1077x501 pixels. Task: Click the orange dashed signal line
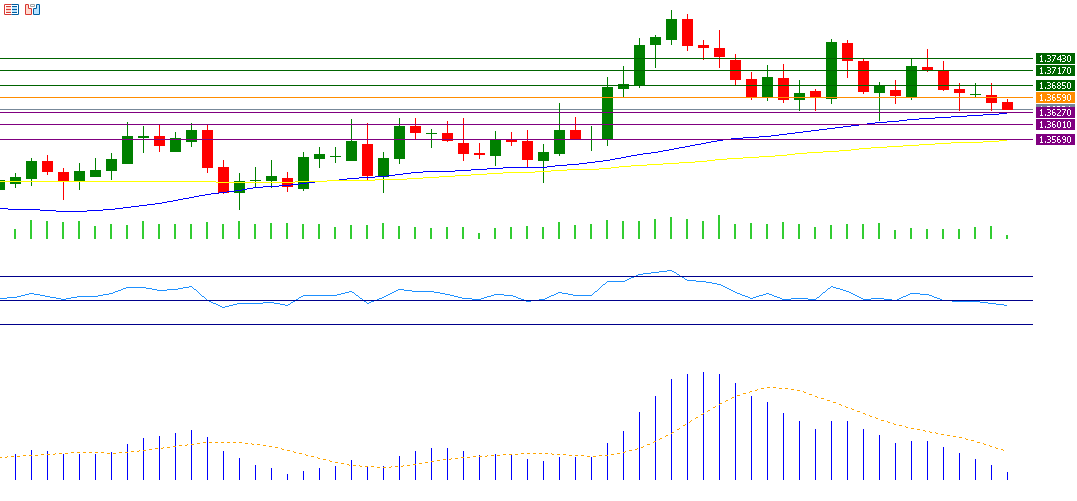pos(770,388)
